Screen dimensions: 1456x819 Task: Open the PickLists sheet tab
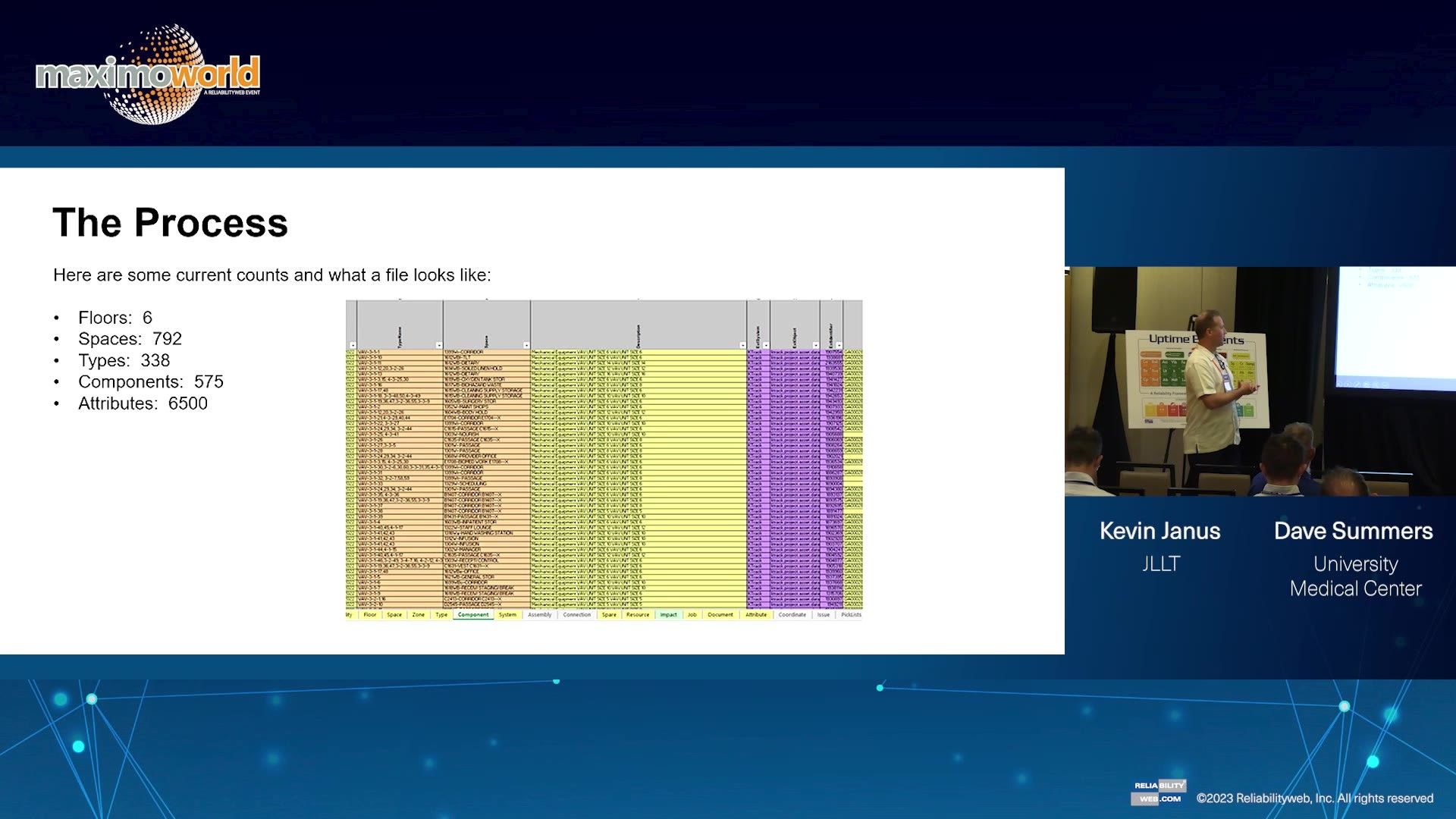pyautogui.click(x=851, y=614)
